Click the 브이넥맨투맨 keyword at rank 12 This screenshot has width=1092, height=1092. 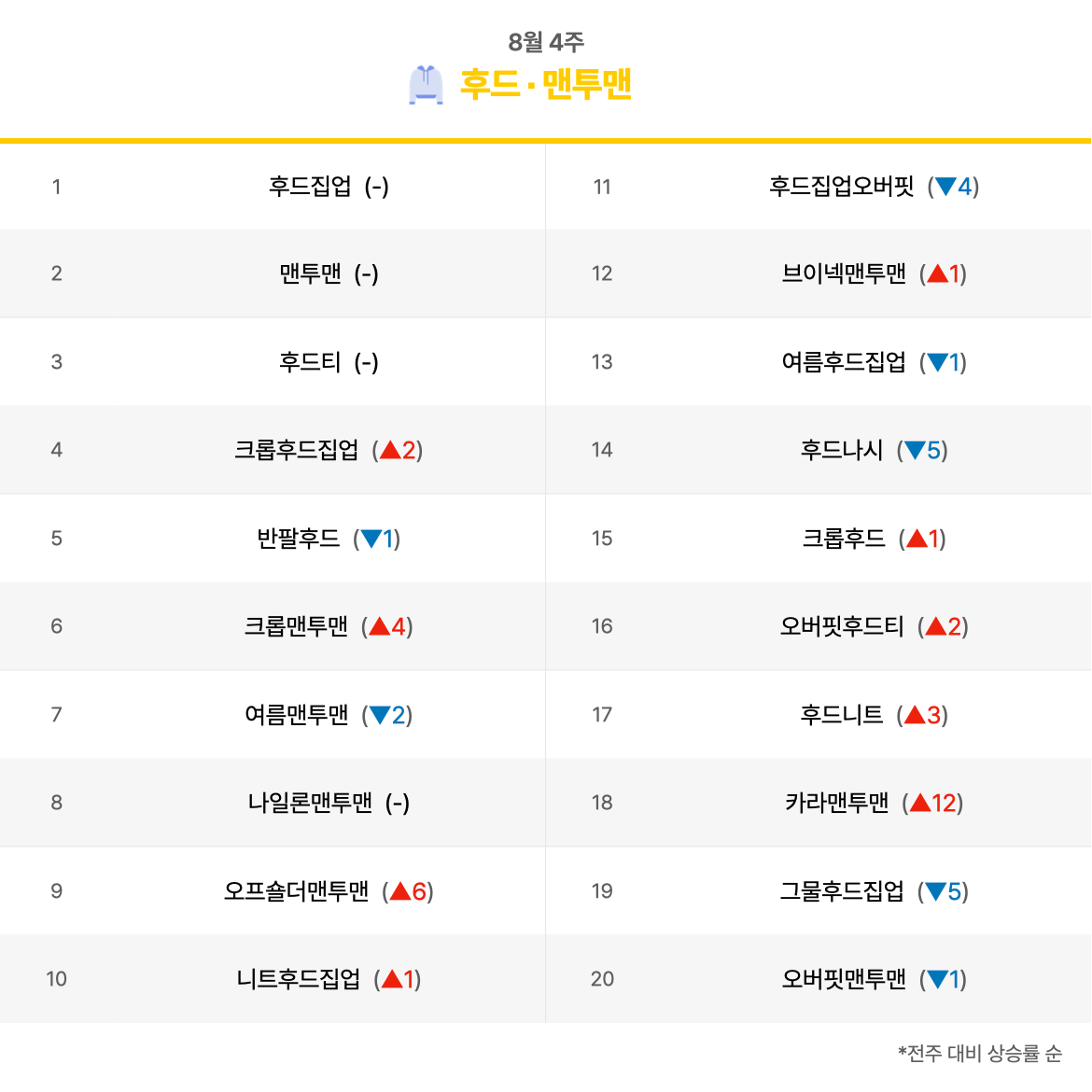pyautogui.click(x=844, y=273)
